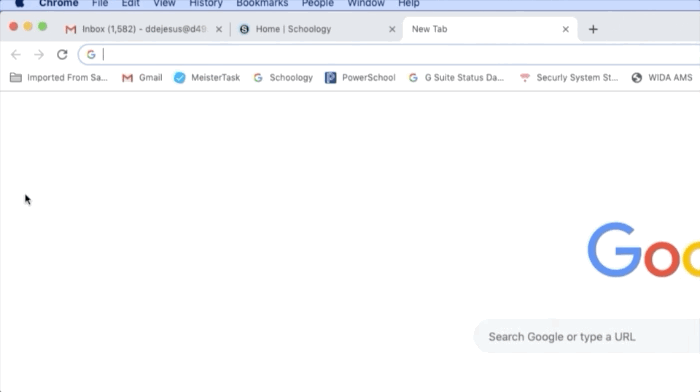Open the View menu
The width and height of the screenshot is (700, 392).
164,4
